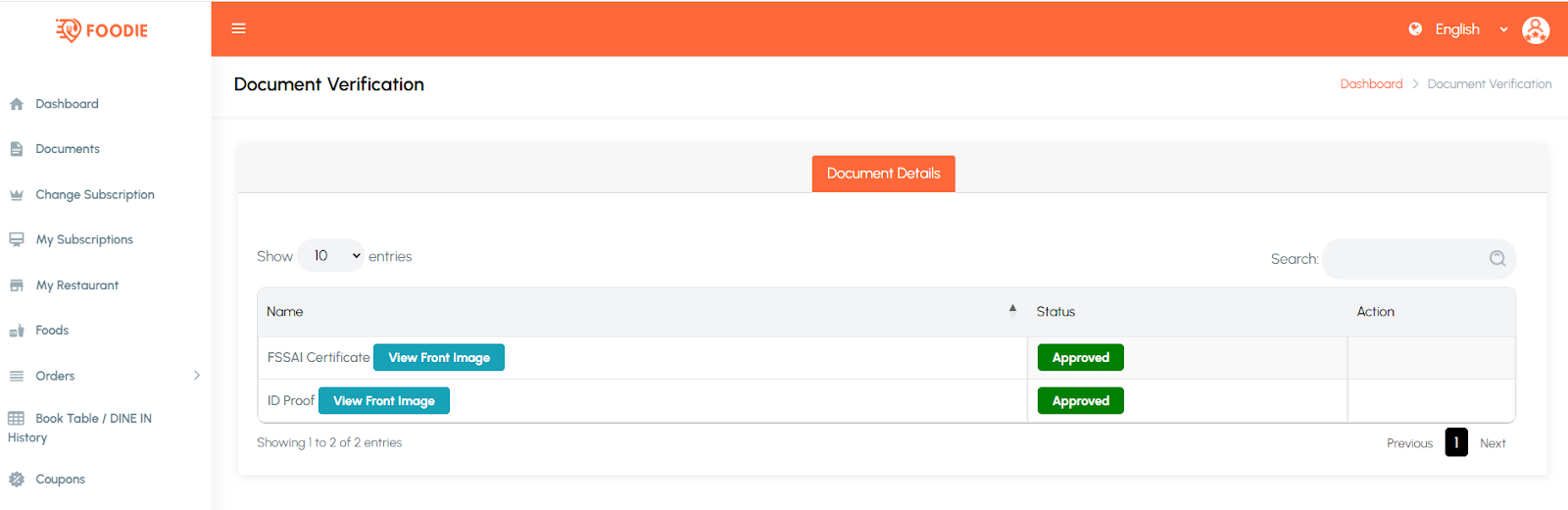The height and width of the screenshot is (510, 1568).
Task: Click the hamburger menu icon
Action: click(x=238, y=28)
